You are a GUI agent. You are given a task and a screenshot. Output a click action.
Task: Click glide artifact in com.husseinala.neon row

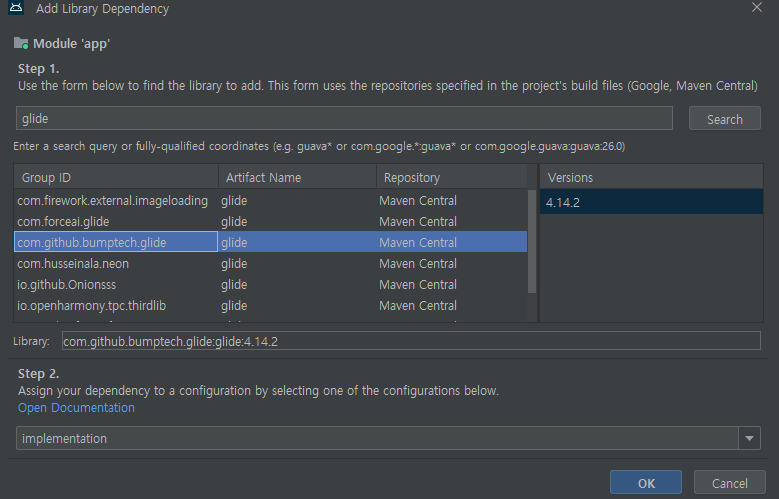[x=234, y=263]
